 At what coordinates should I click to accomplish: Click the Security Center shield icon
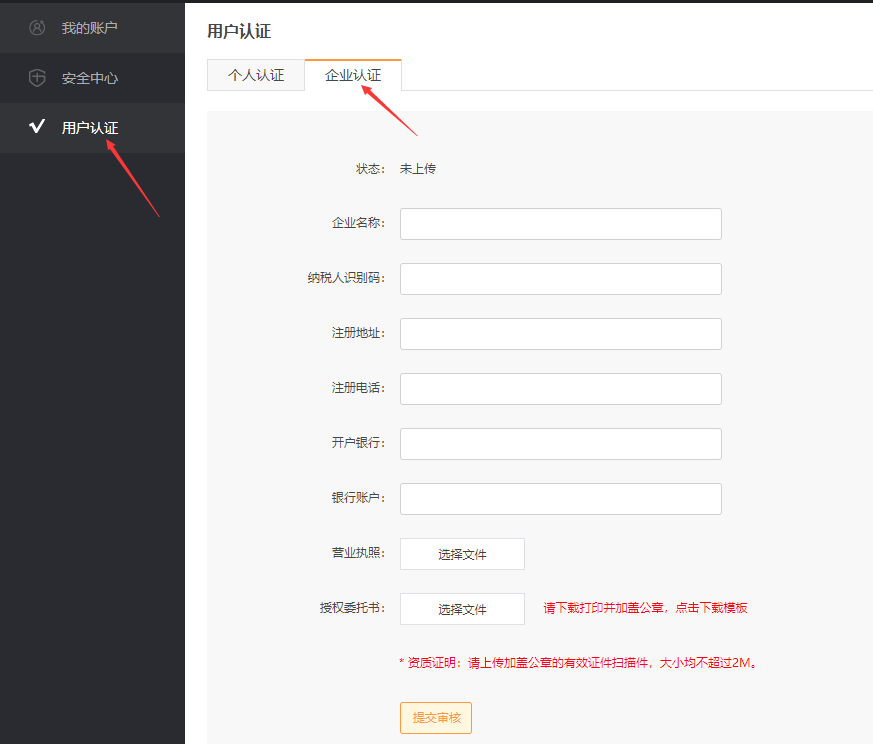pos(37,78)
